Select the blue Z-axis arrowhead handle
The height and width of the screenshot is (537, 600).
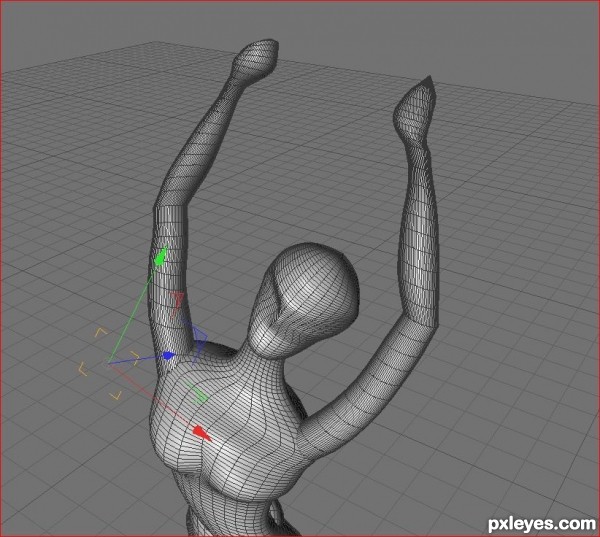(169, 356)
